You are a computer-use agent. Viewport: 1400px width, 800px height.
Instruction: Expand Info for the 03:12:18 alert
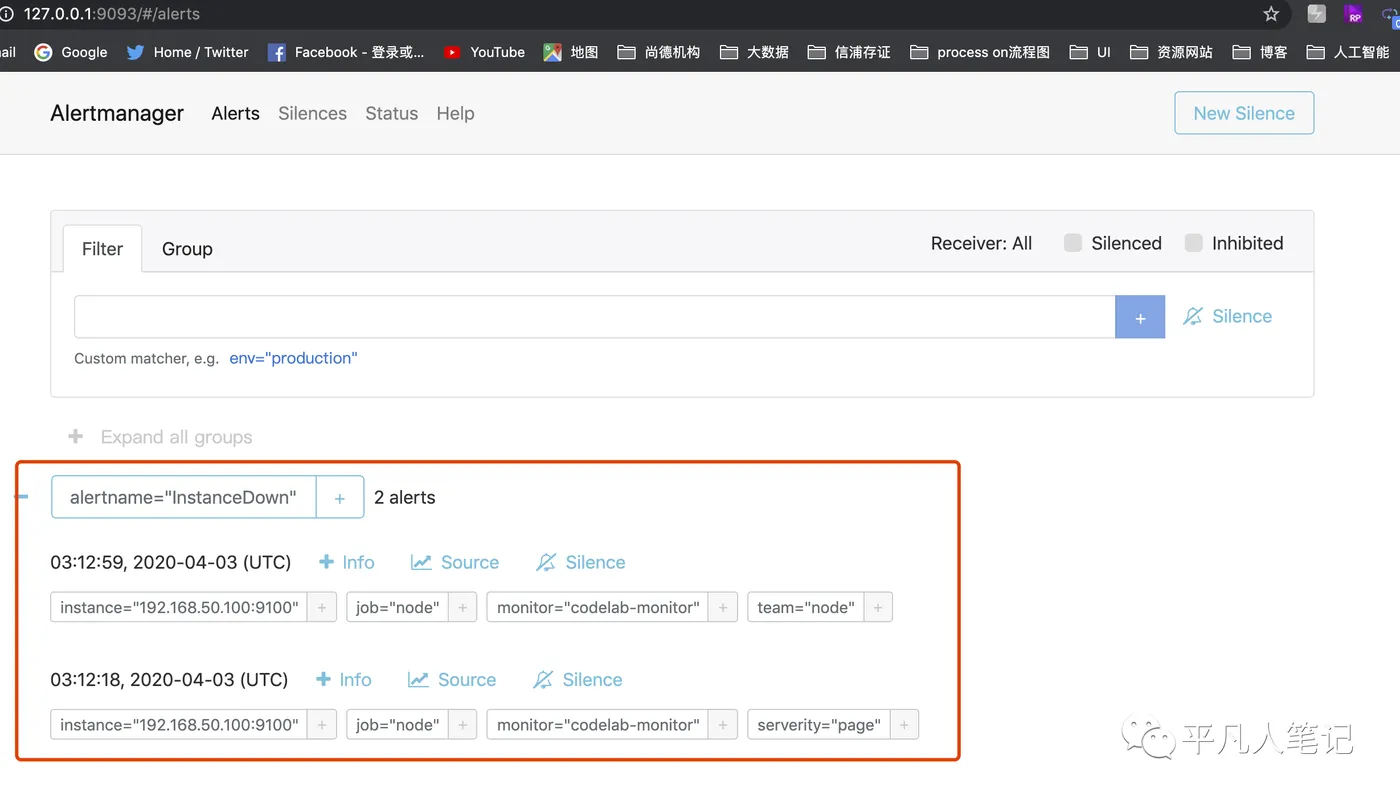pyautogui.click(x=343, y=679)
